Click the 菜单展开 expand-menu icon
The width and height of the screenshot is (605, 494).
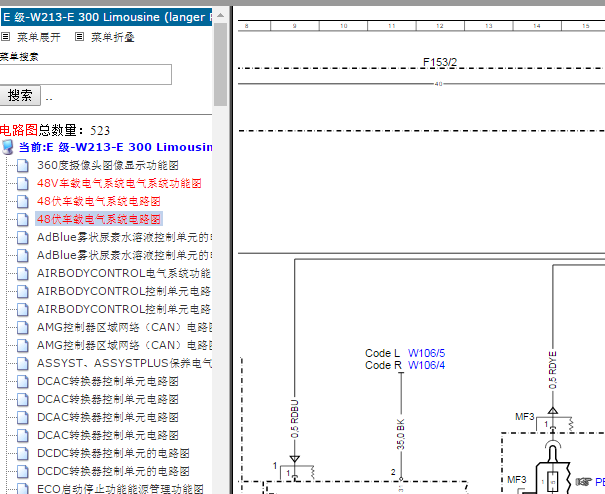[x=5, y=37]
